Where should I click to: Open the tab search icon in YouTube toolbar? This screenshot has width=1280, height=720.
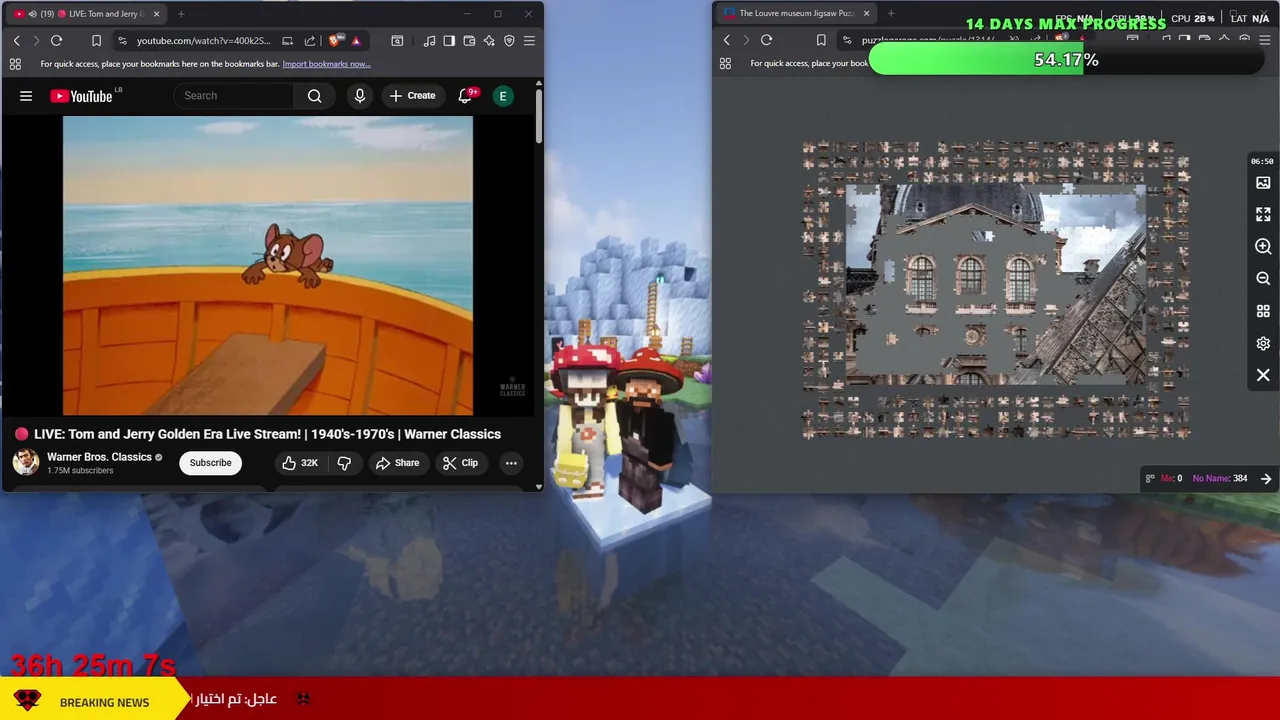click(x=397, y=40)
